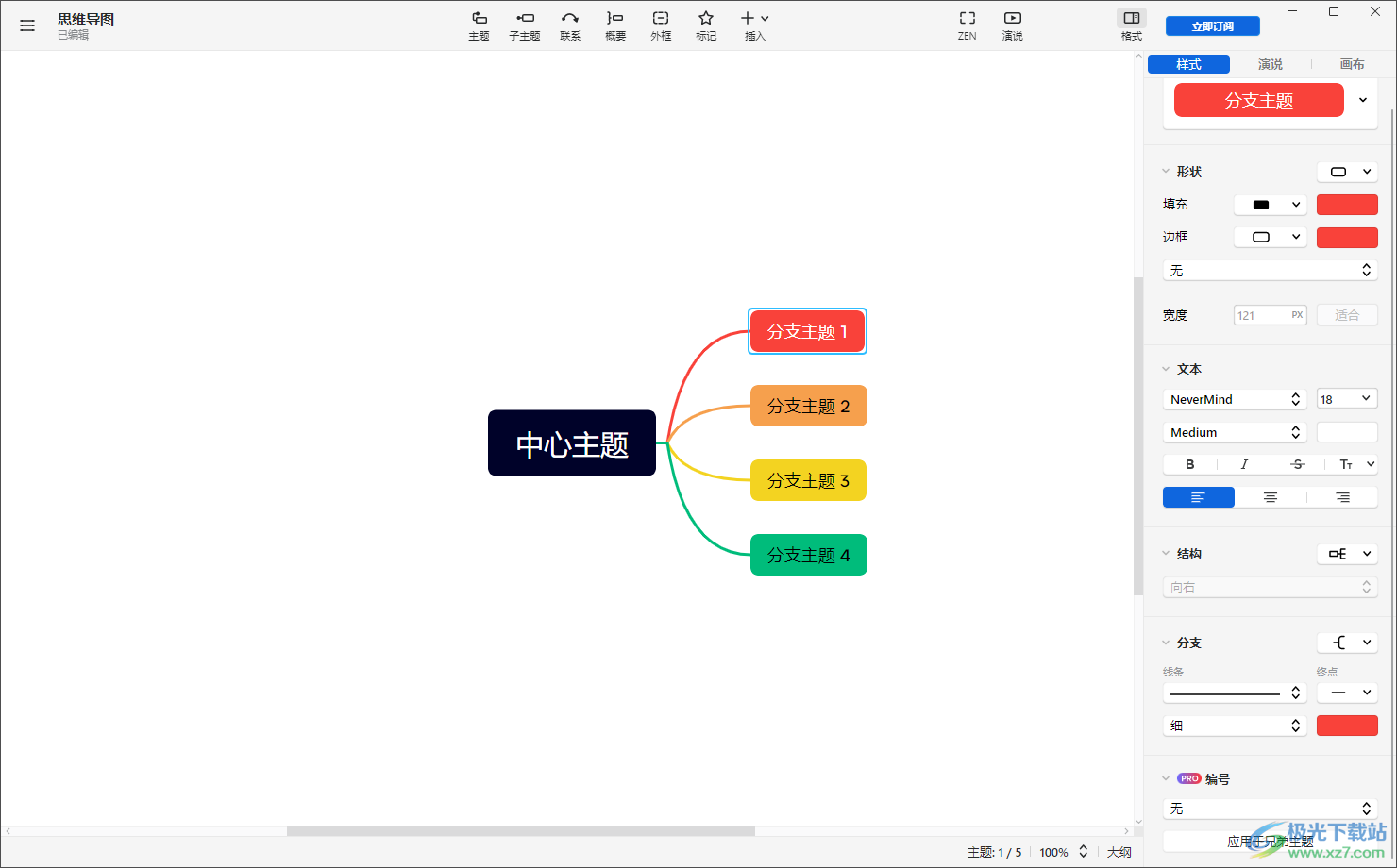Open the topic shape dropdown
Image resolution: width=1397 pixels, height=868 pixels.
[1347, 172]
